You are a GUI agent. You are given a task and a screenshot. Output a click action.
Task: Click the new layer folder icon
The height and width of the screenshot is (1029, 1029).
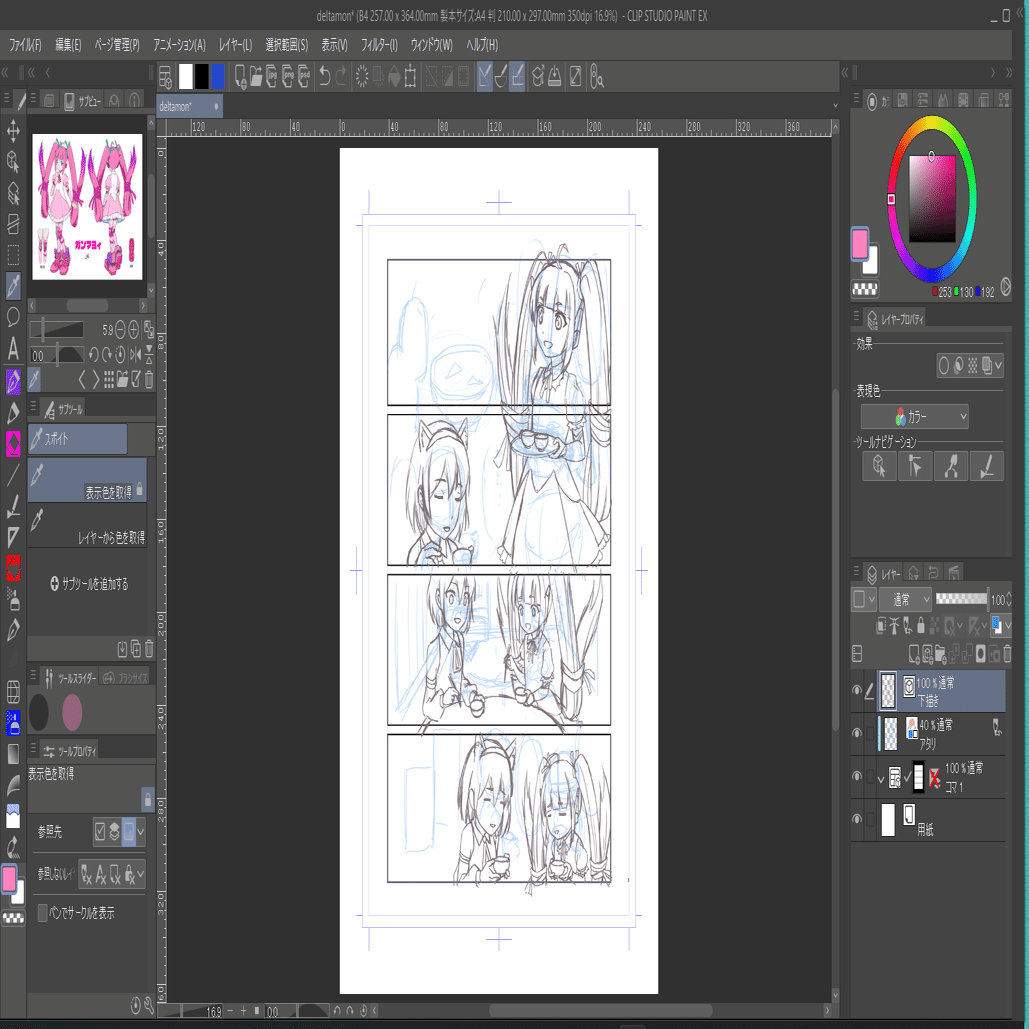point(940,654)
